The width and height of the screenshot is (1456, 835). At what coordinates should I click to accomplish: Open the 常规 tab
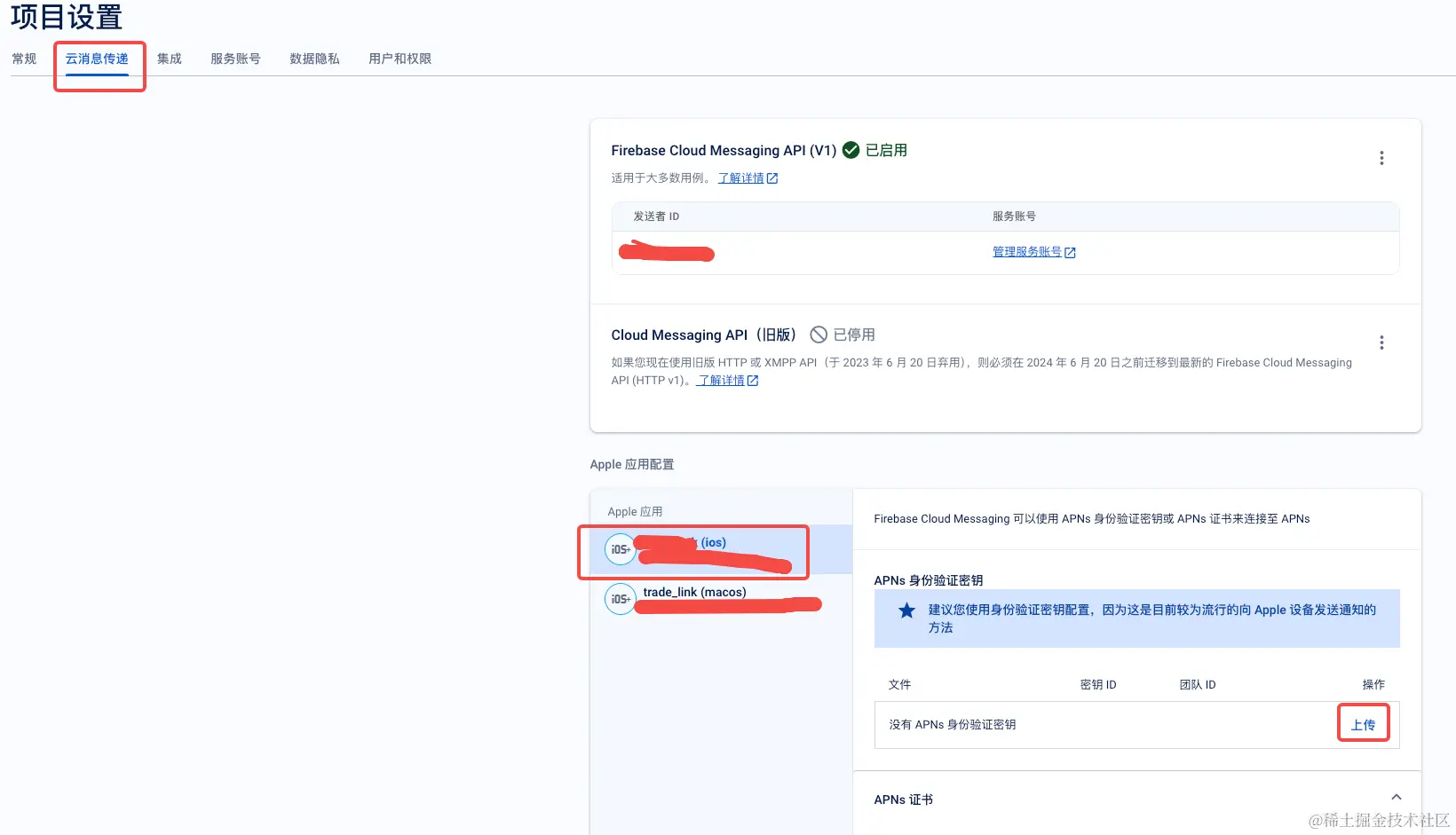point(24,59)
